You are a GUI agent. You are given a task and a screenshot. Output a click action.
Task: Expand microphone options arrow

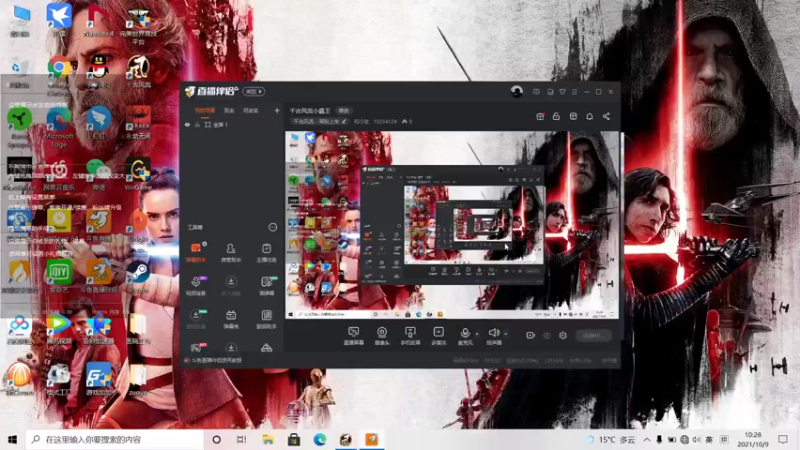point(478,334)
